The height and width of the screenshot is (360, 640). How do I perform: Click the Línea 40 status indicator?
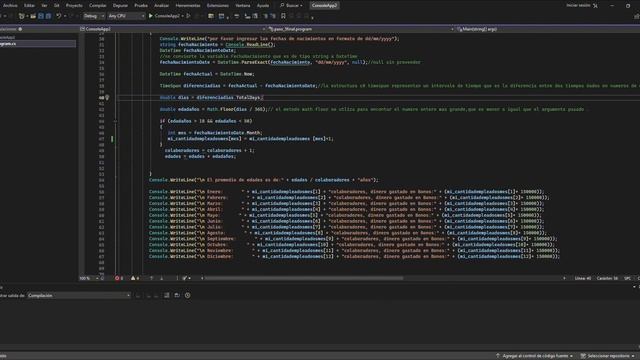pyautogui.click(x=582, y=278)
